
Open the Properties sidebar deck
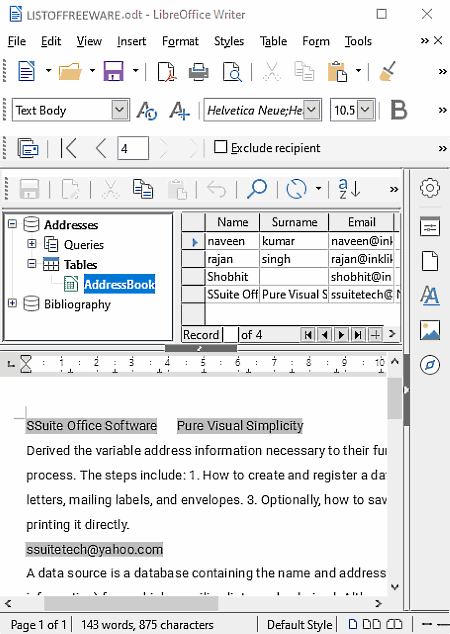point(429,226)
